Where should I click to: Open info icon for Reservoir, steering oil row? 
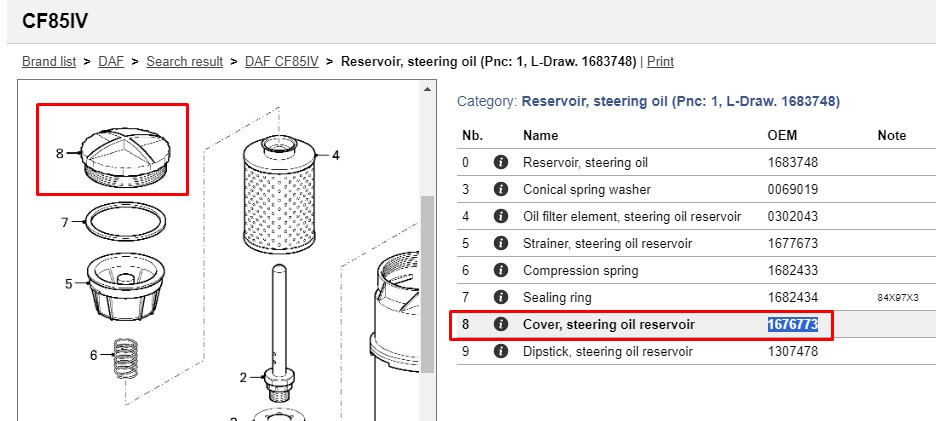pyautogui.click(x=501, y=162)
